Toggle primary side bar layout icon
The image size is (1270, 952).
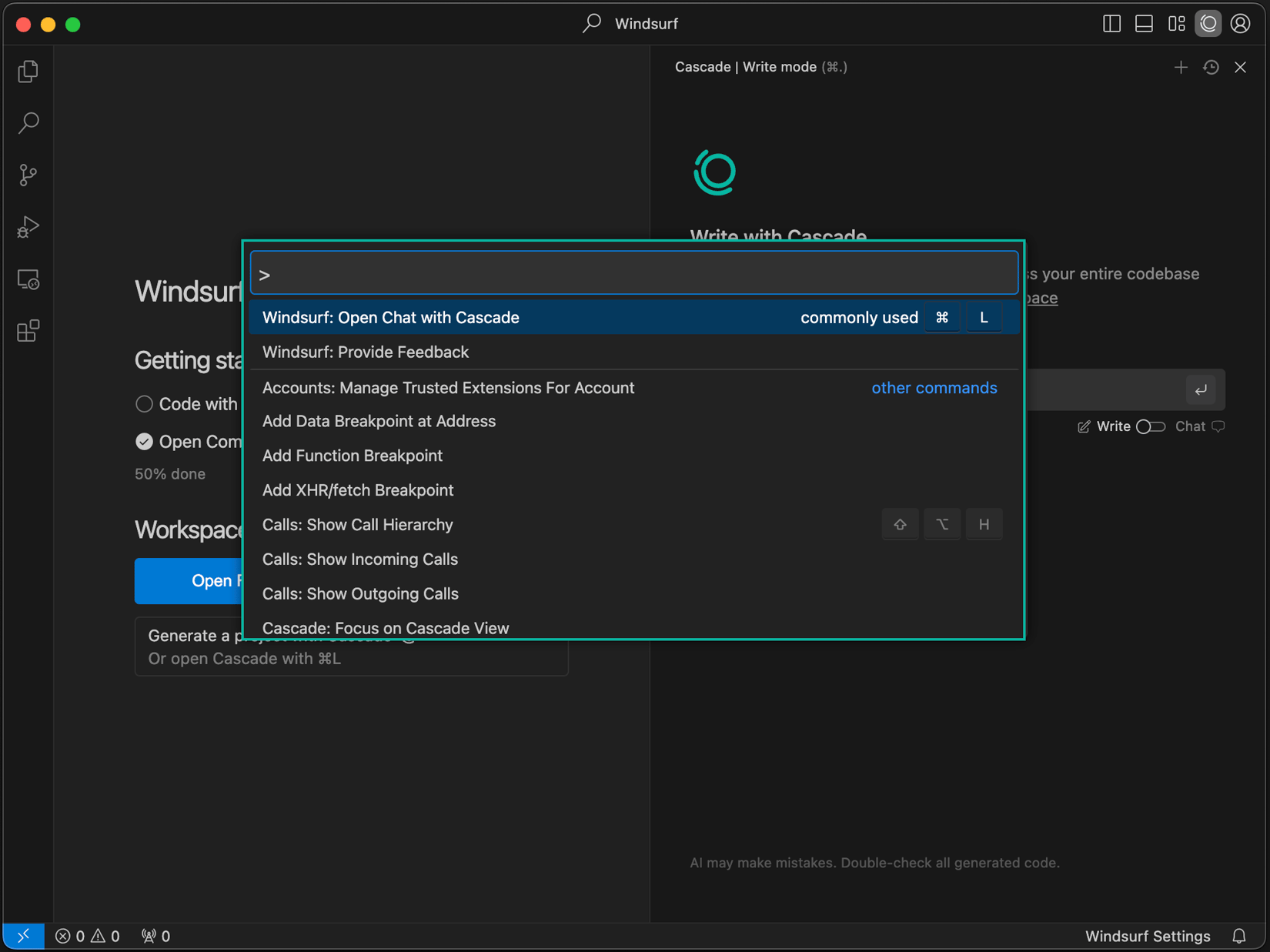1111,24
